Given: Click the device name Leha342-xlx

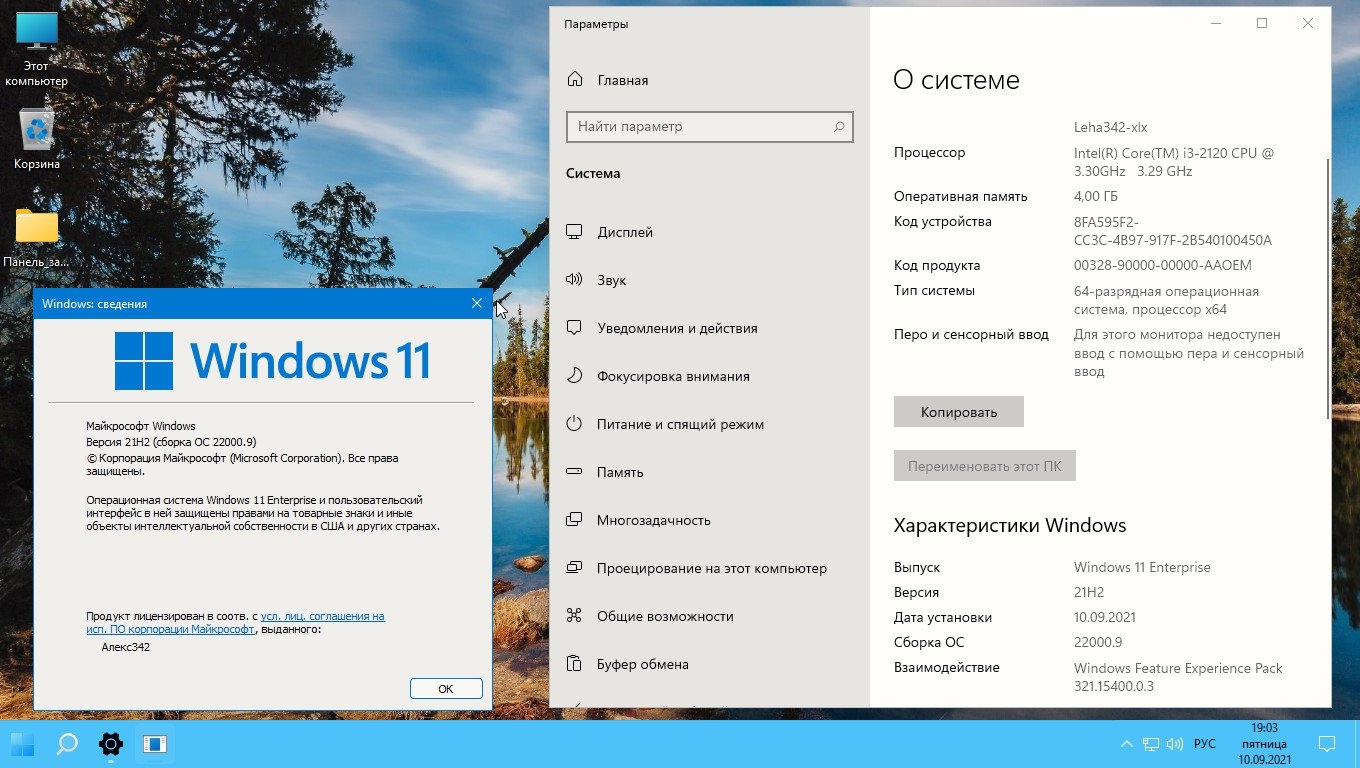Looking at the screenshot, I should point(1111,127).
